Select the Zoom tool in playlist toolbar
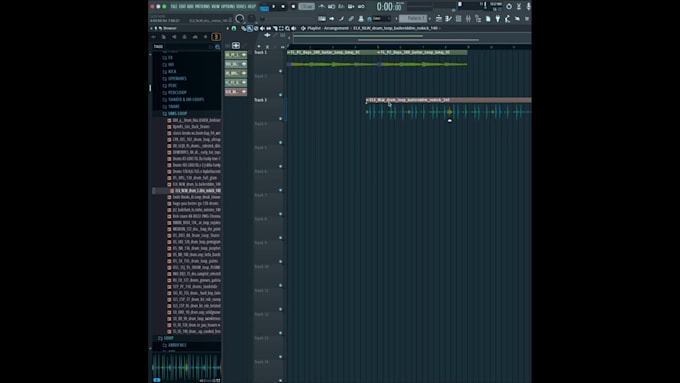 tap(287, 28)
